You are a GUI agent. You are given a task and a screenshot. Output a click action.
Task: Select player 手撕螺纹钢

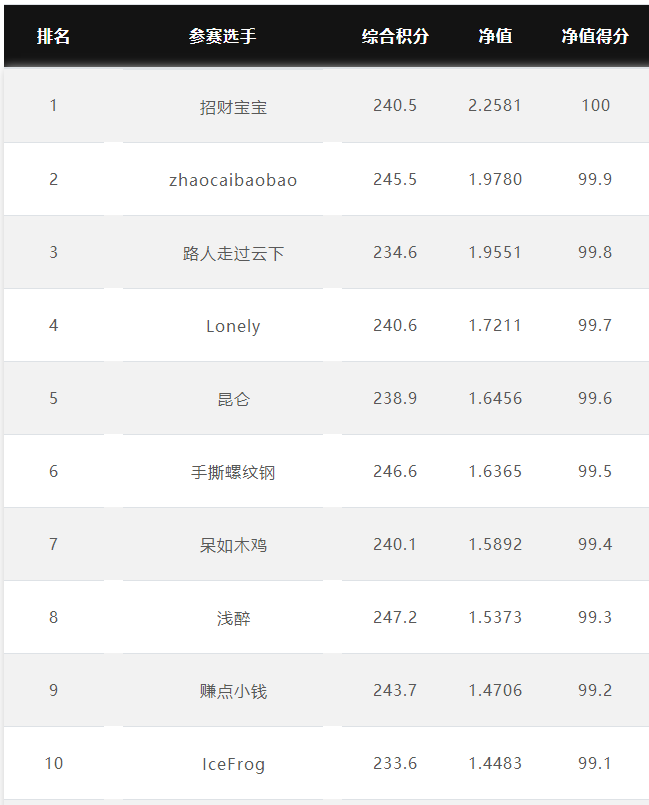(x=233, y=472)
